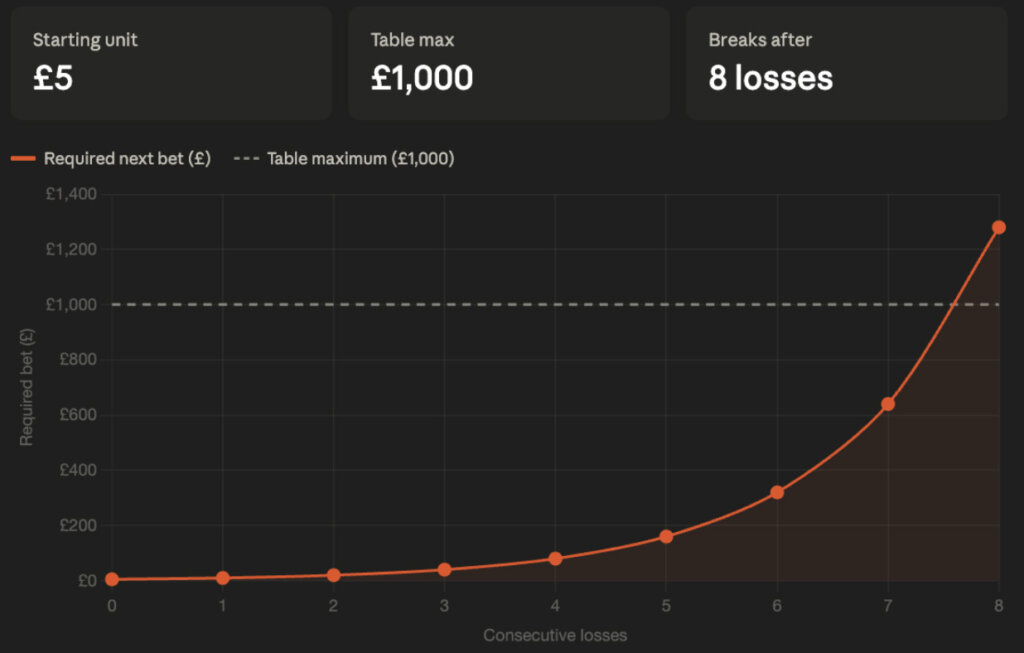This screenshot has width=1024, height=653.
Task: Click the Required bet (£) y-axis title
Action: (27, 388)
